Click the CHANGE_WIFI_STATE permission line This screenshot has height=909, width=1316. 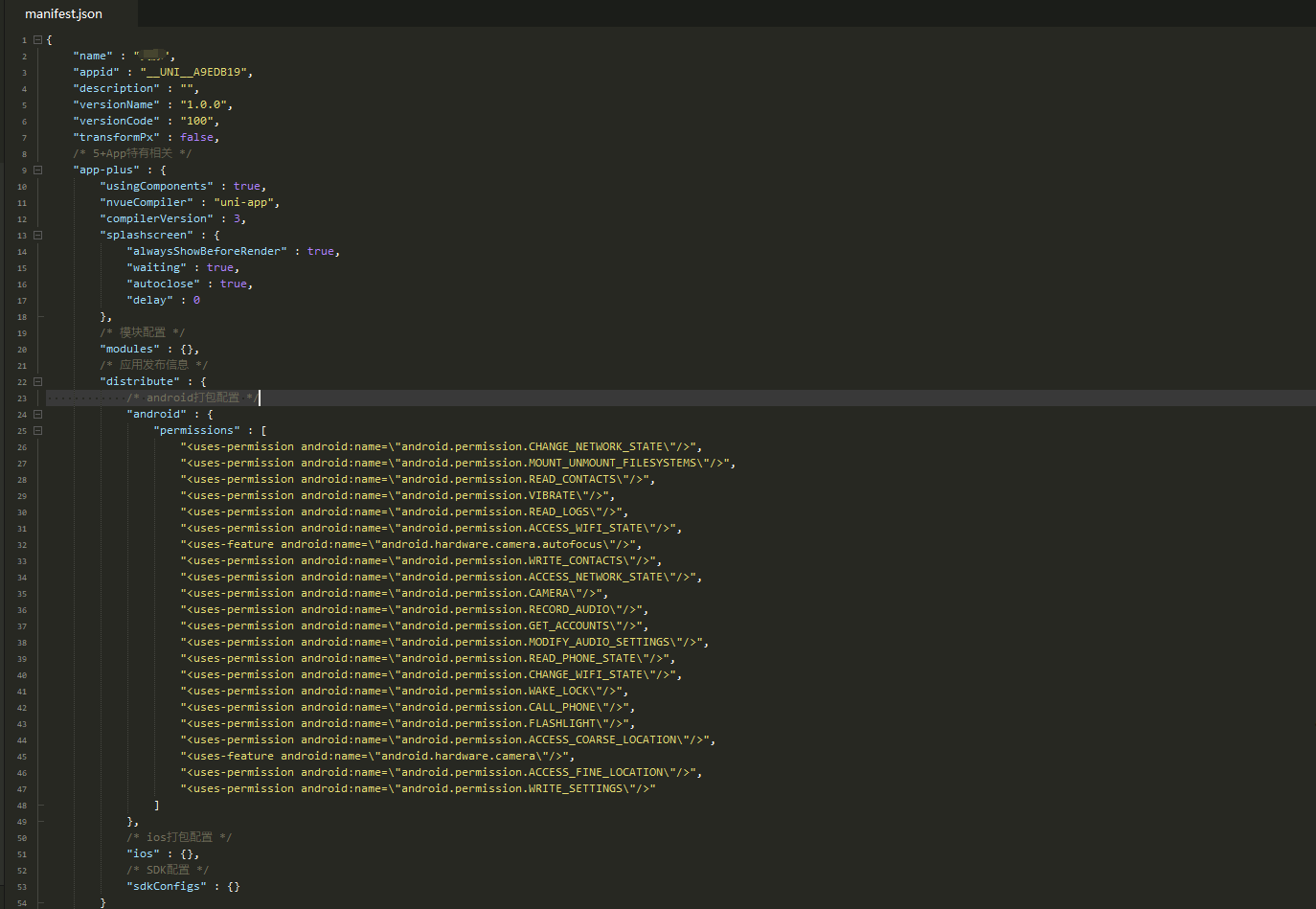(431, 674)
